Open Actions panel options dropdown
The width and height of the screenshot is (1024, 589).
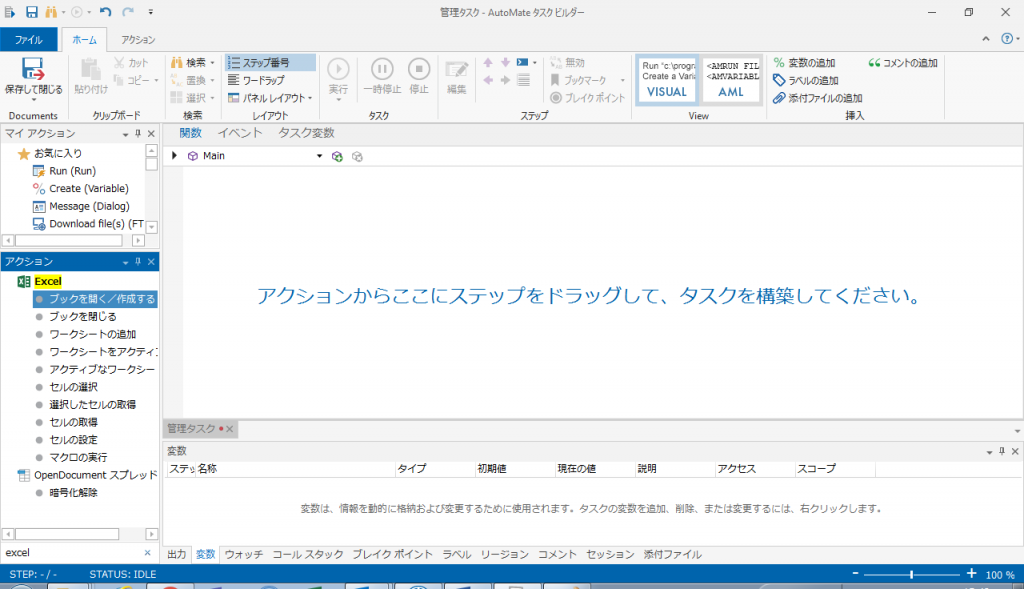125,262
